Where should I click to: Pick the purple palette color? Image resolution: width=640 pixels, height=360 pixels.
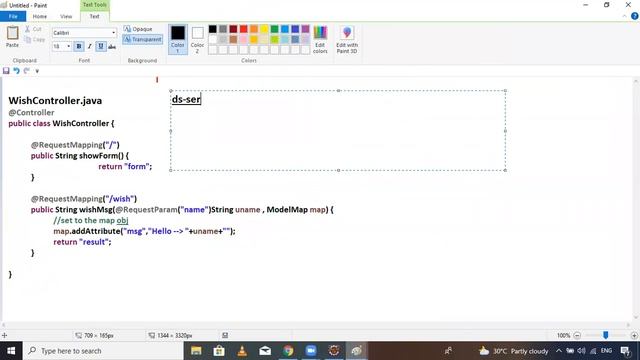pos(305,29)
